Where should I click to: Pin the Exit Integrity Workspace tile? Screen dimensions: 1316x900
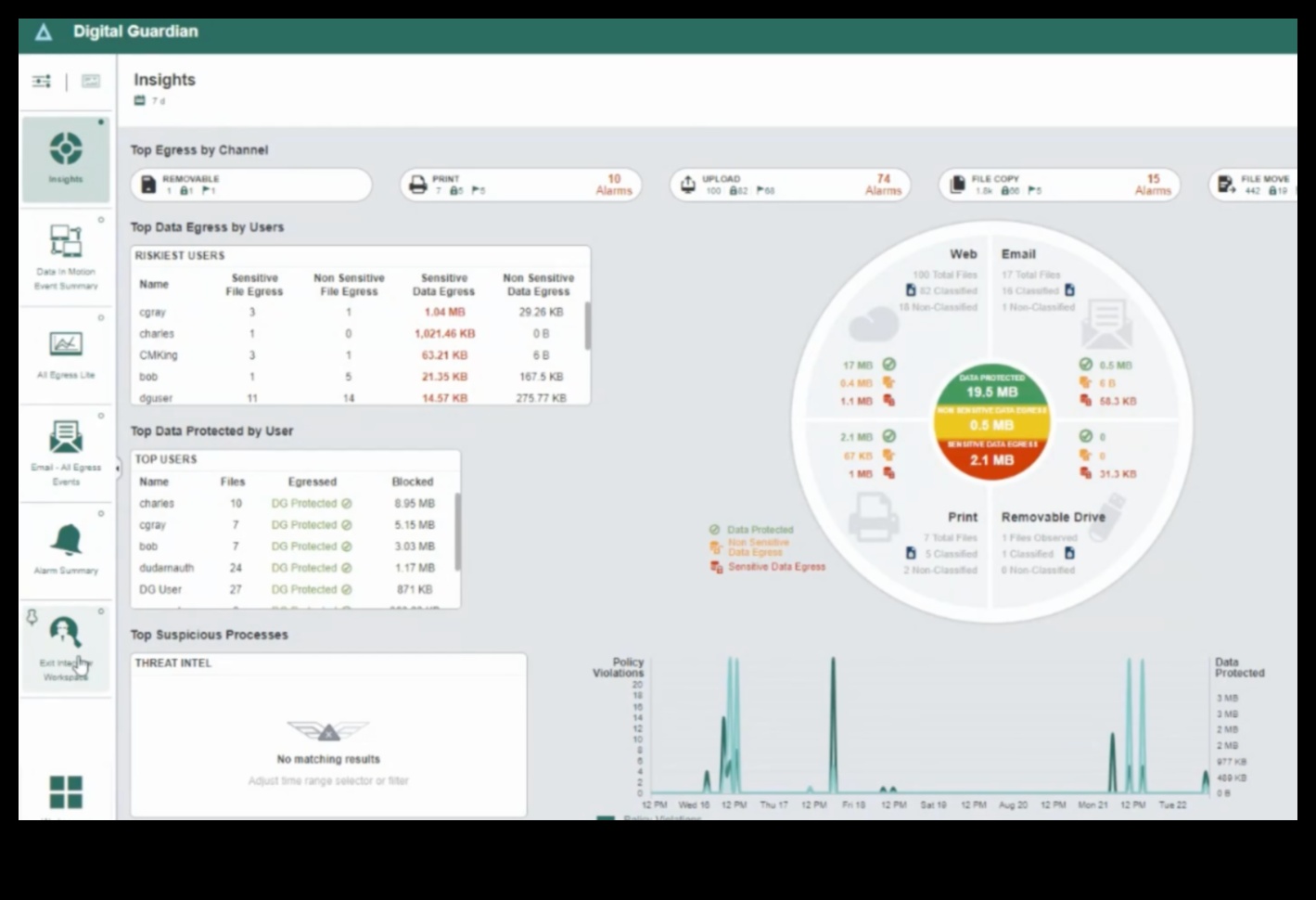coord(32,617)
